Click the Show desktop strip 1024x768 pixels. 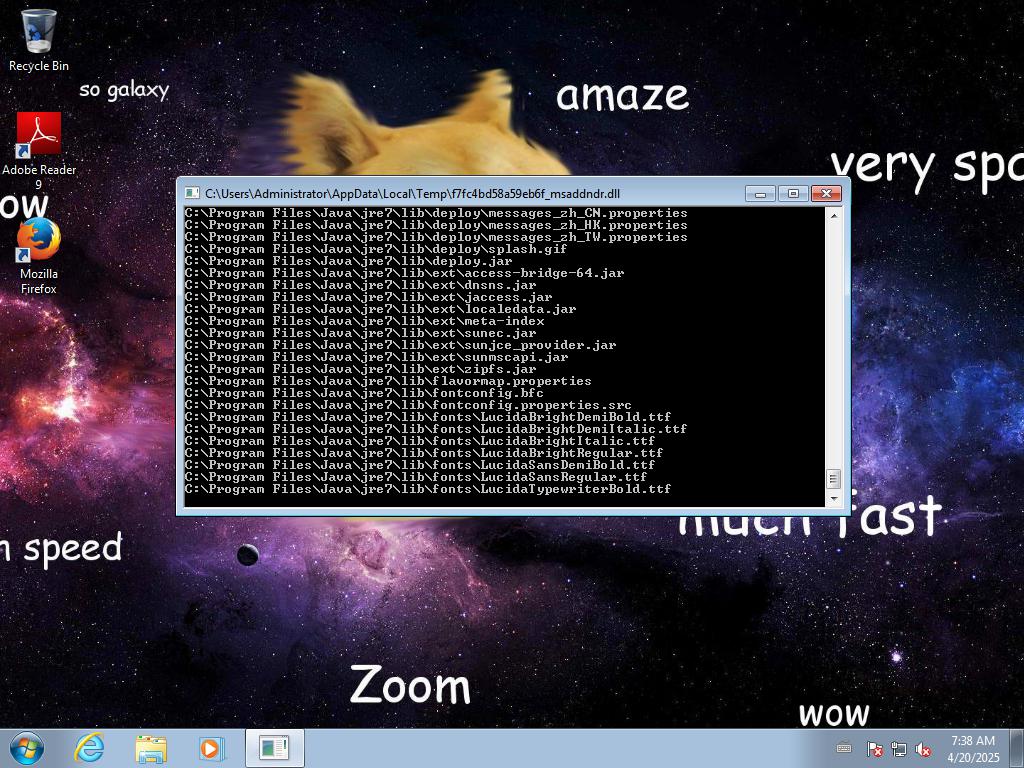pyautogui.click(x=1017, y=748)
